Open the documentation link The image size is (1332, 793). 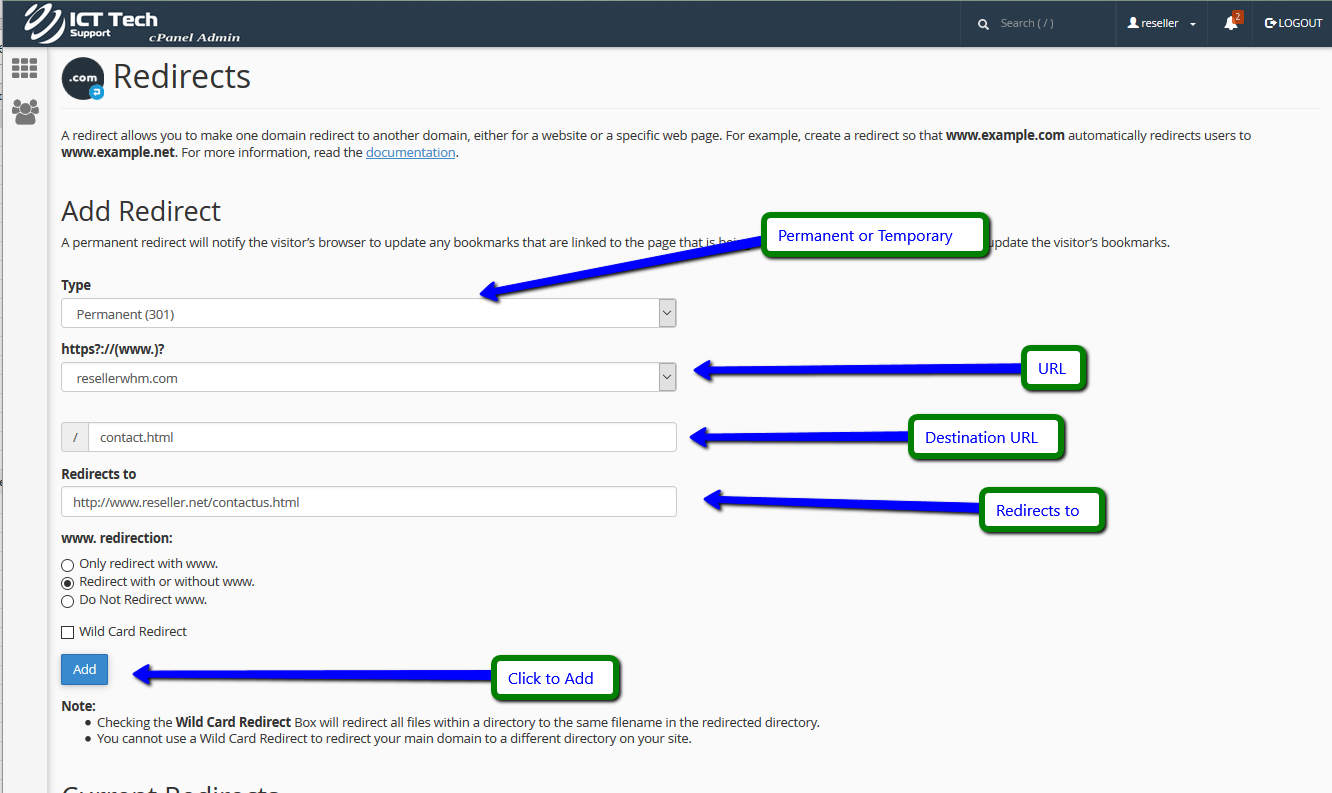(x=410, y=153)
